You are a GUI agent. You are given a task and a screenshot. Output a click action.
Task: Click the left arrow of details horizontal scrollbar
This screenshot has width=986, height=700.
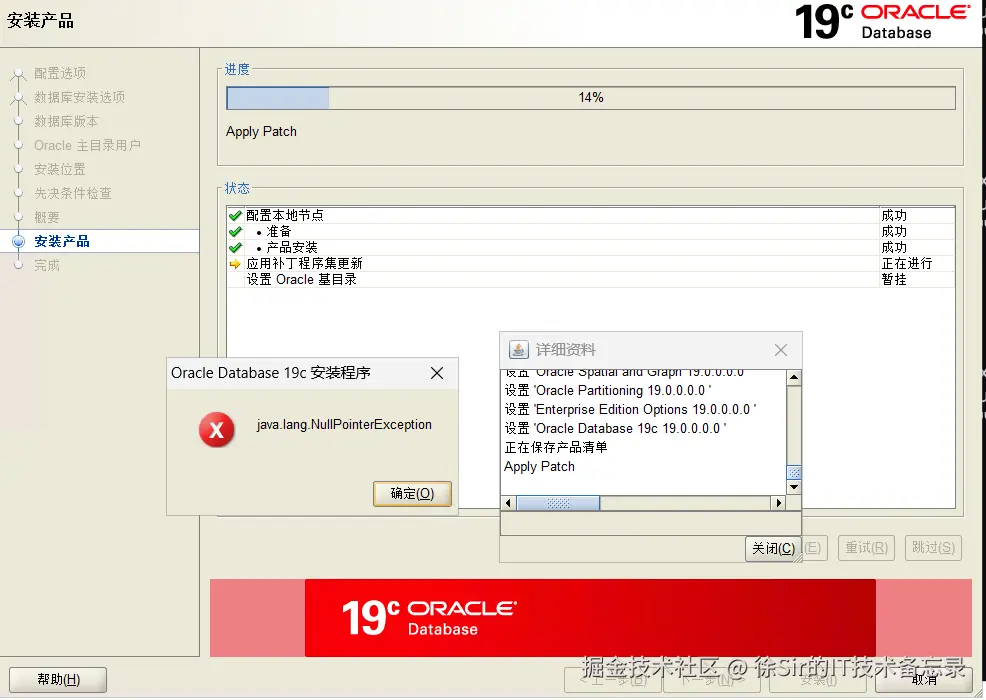pyautogui.click(x=508, y=503)
